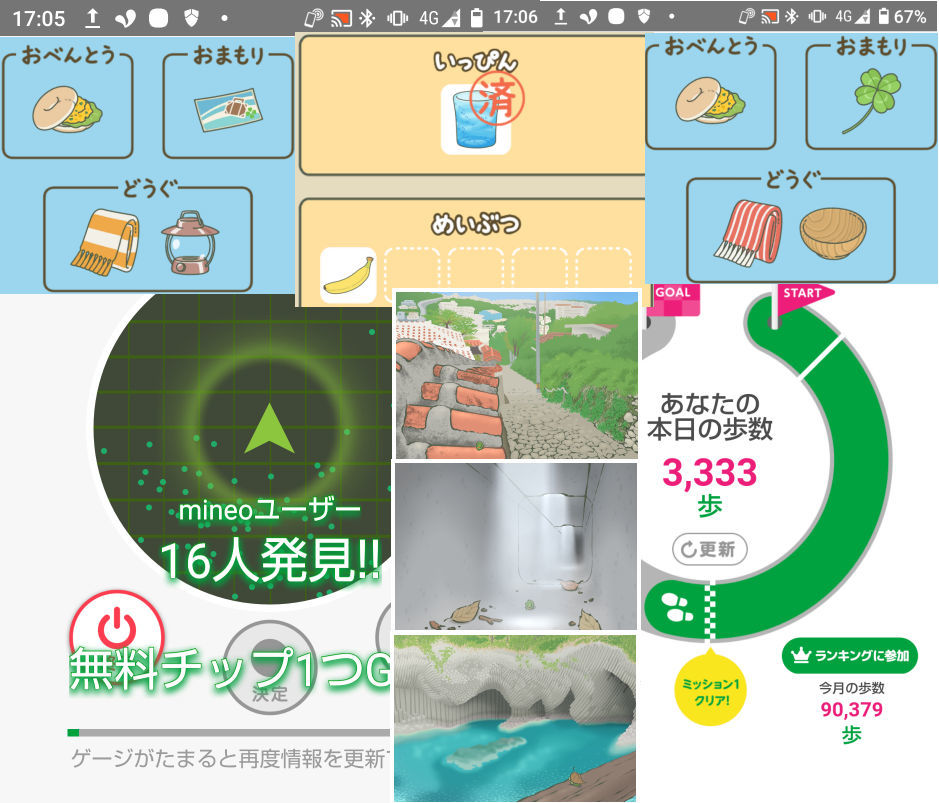Tap the 17:05 clock in status bar
This screenshot has height=803, width=939.
[x=38, y=19]
